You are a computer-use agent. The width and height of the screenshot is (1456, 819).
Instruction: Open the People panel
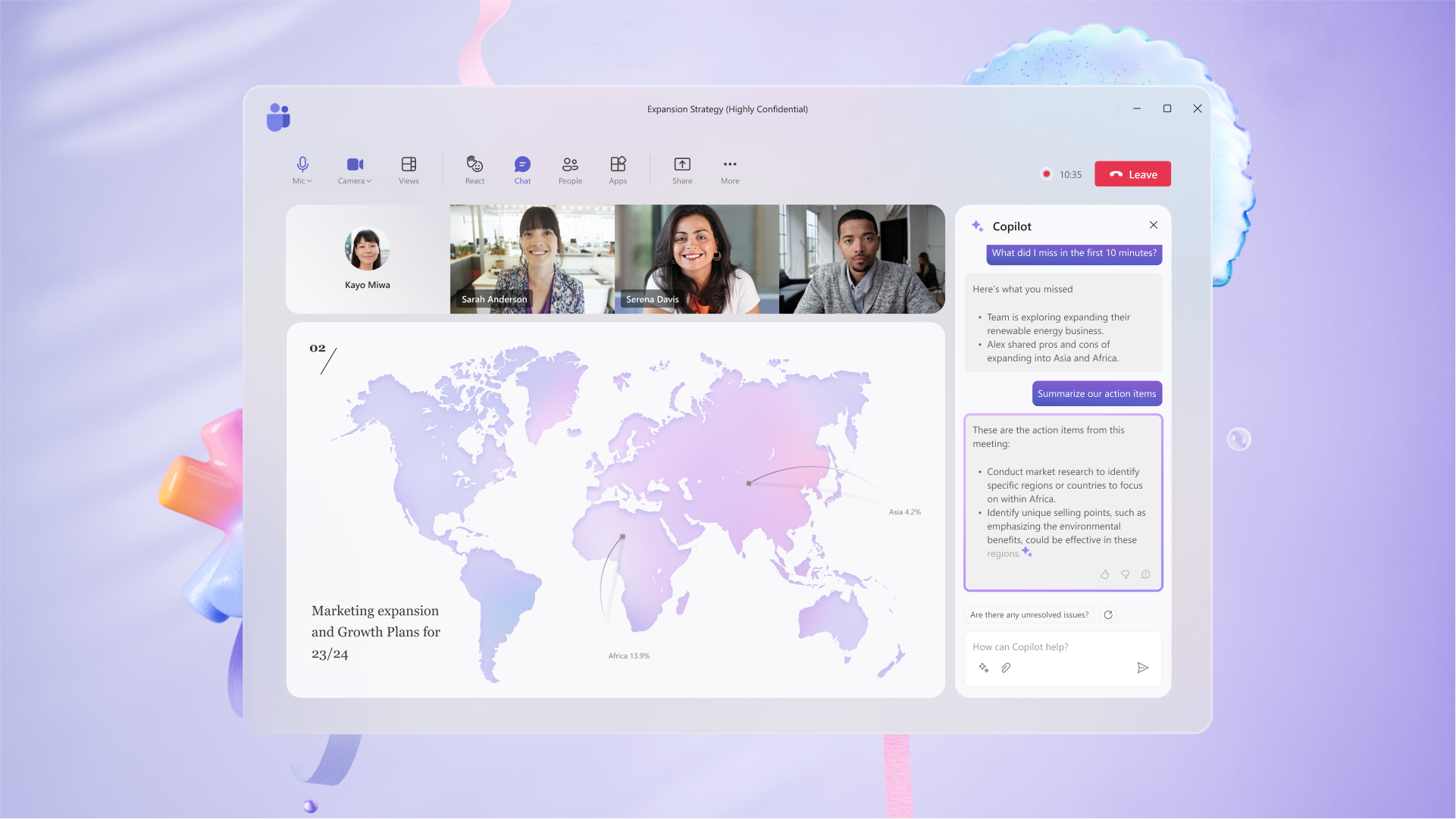click(x=569, y=169)
